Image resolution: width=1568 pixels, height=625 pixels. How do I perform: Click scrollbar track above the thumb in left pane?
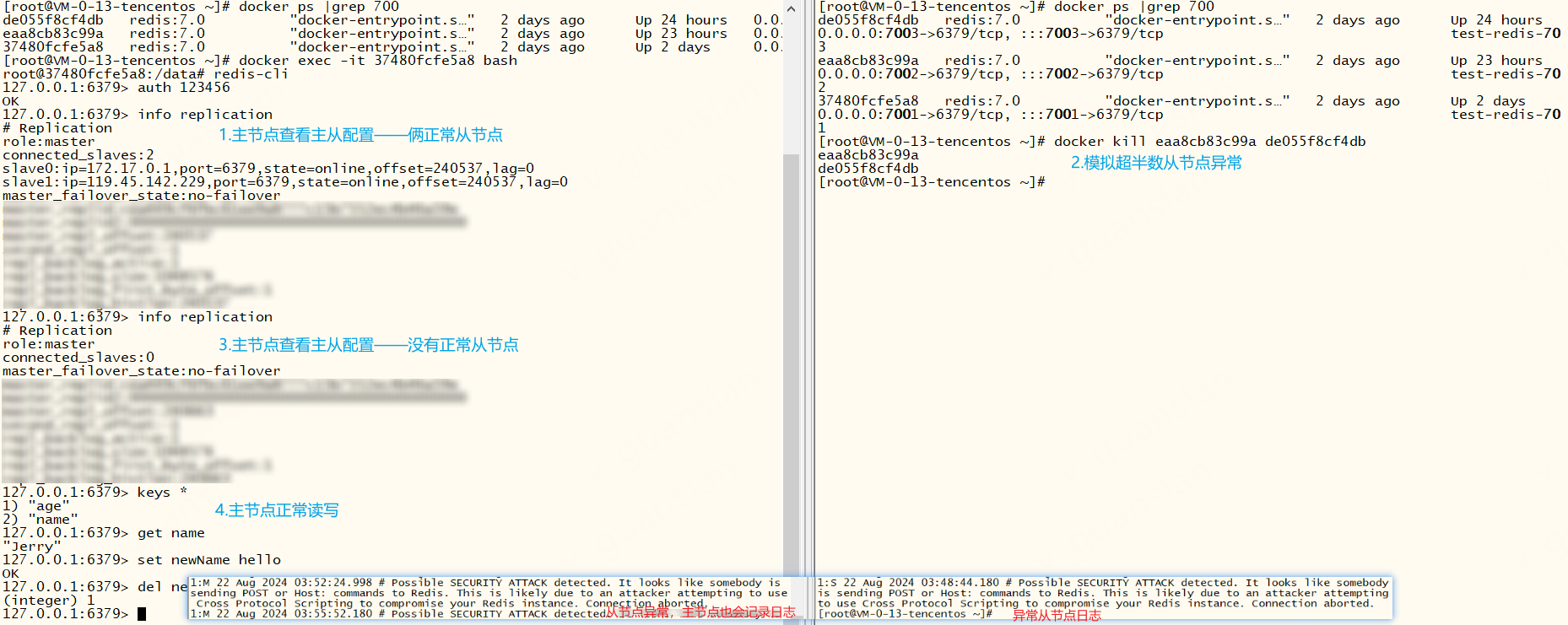(x=791, y=84)
